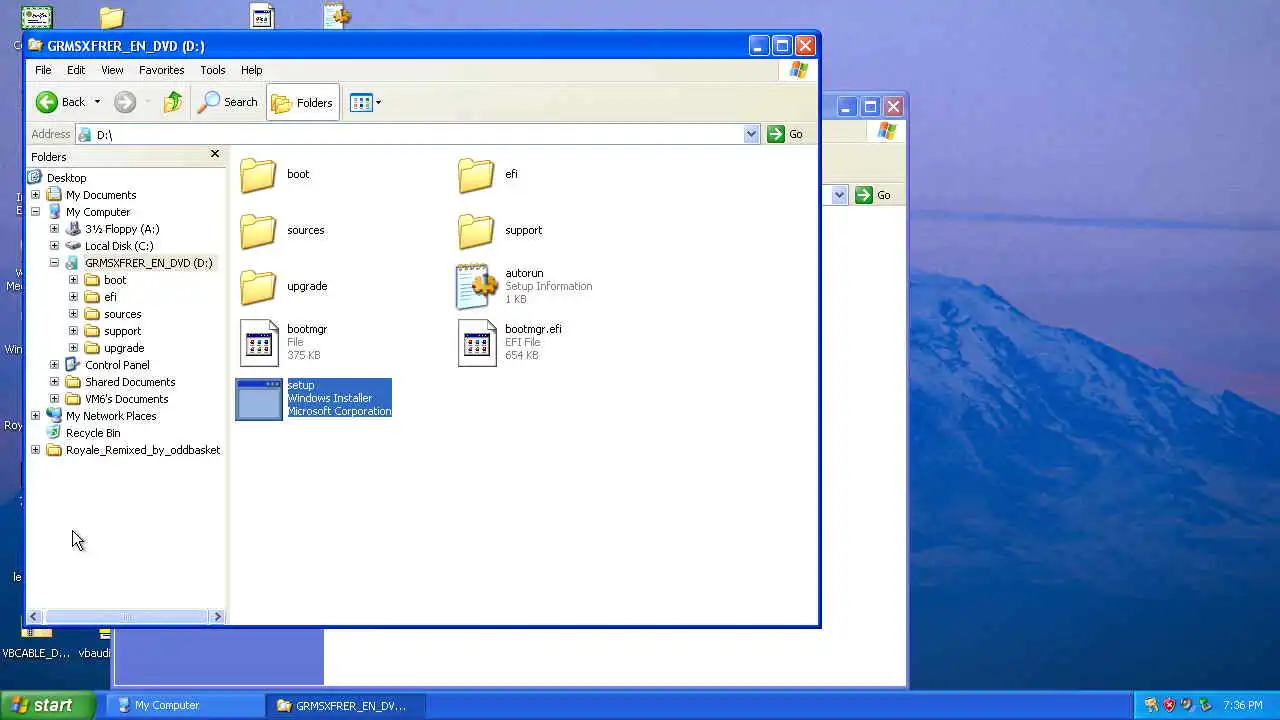Expand My Documents tree node
This screenshot has height=720, width=1280.
click(x=36, y=195)
